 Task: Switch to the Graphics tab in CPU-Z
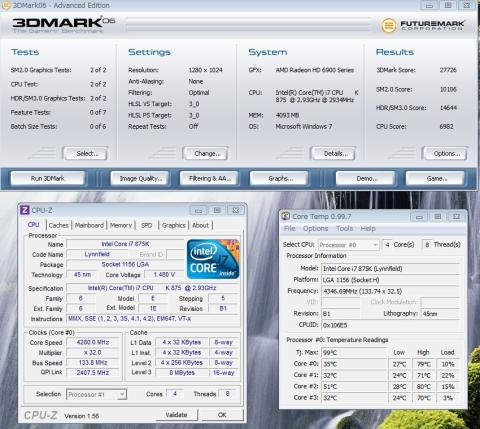174,225
